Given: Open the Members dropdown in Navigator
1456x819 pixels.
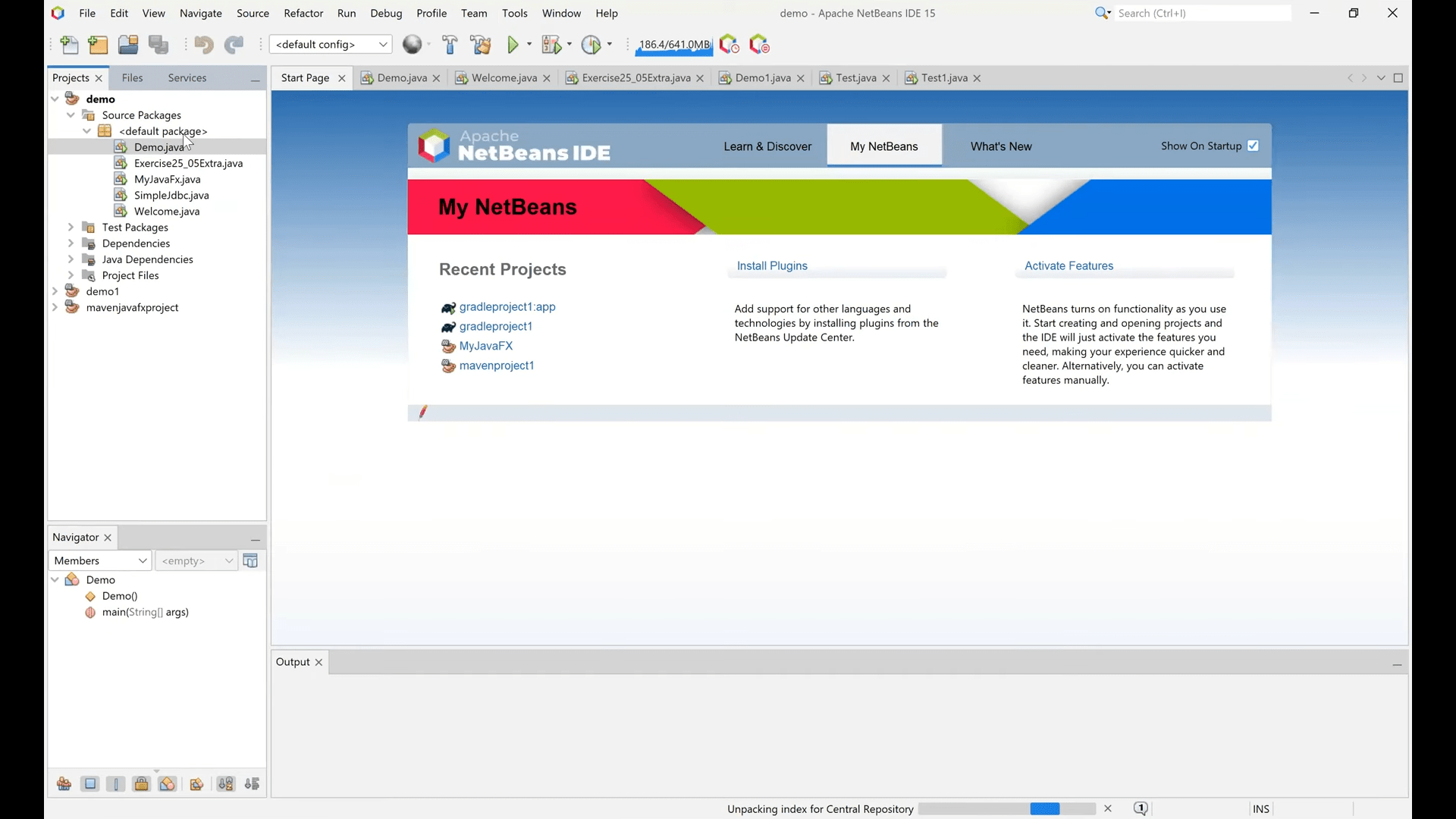Looking at the screenshot, I should coord(100,560).
